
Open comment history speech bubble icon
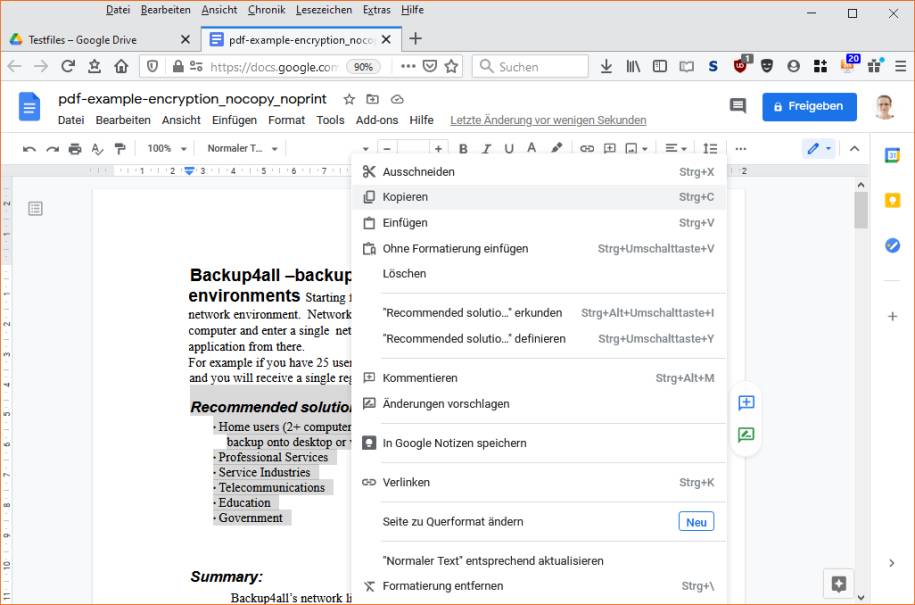(x=738, y=106)
